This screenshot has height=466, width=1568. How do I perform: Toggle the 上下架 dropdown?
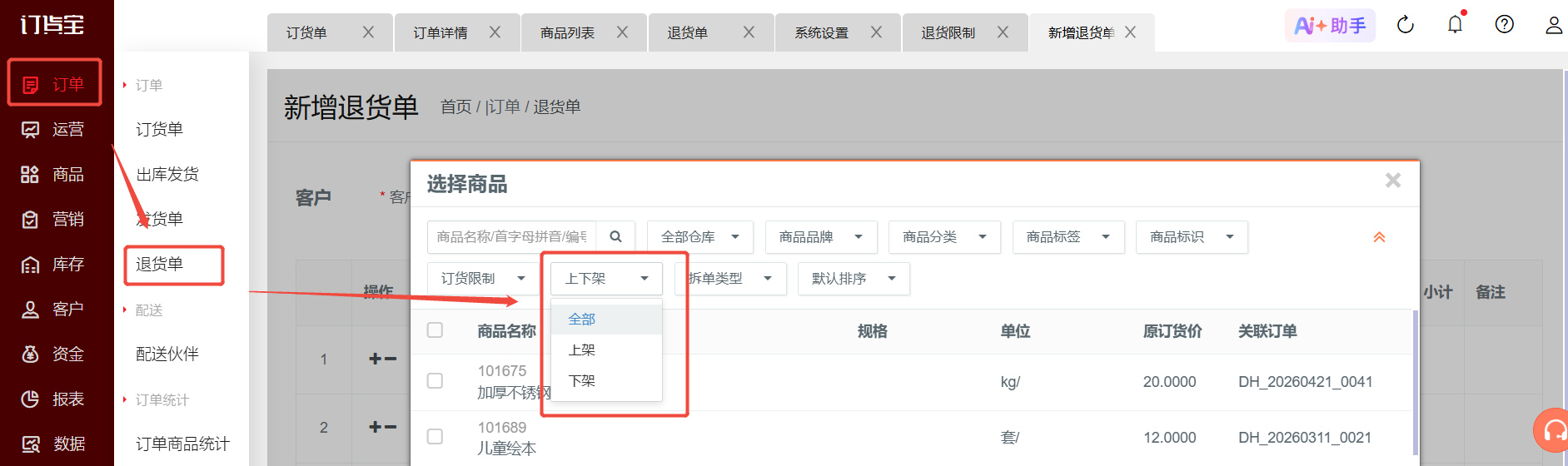click(x=606, y=279)
